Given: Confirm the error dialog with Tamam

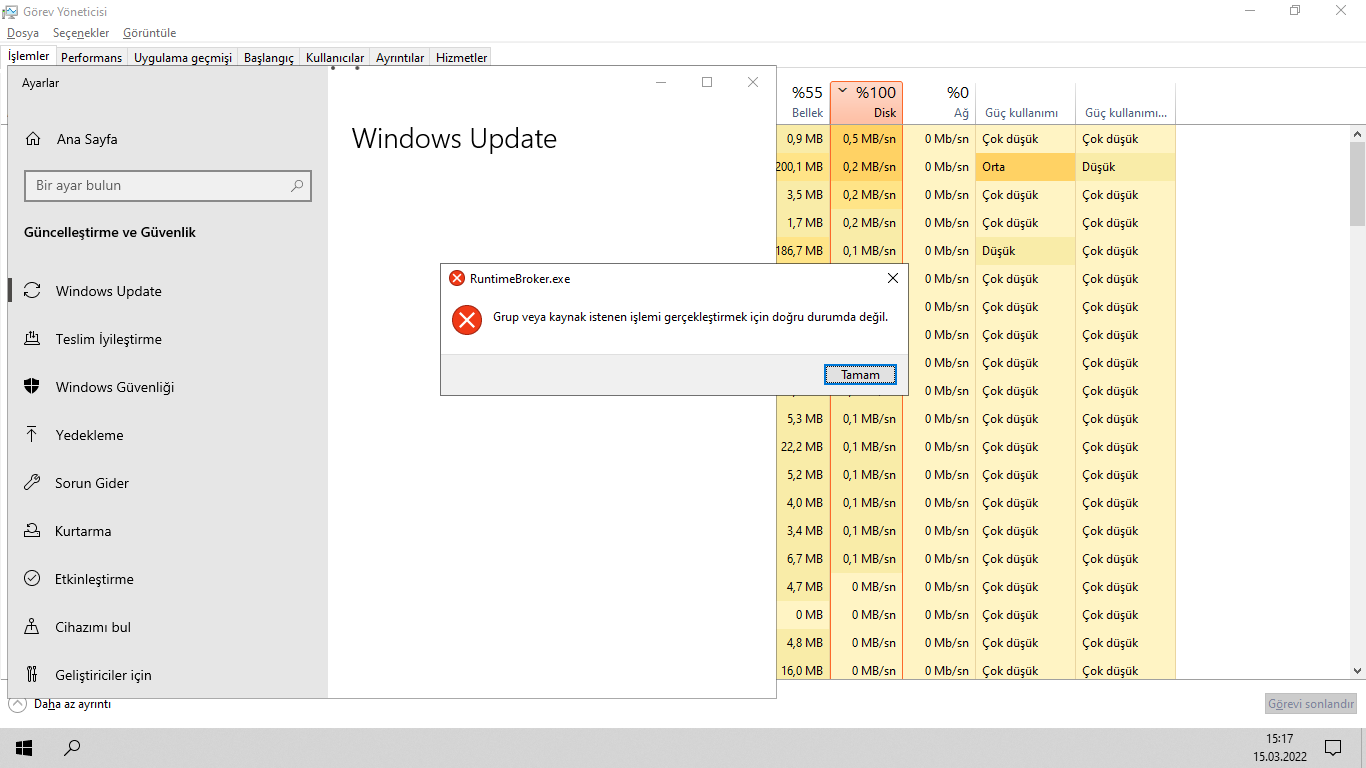Looking at the screenshot, I should coord(860,375).
